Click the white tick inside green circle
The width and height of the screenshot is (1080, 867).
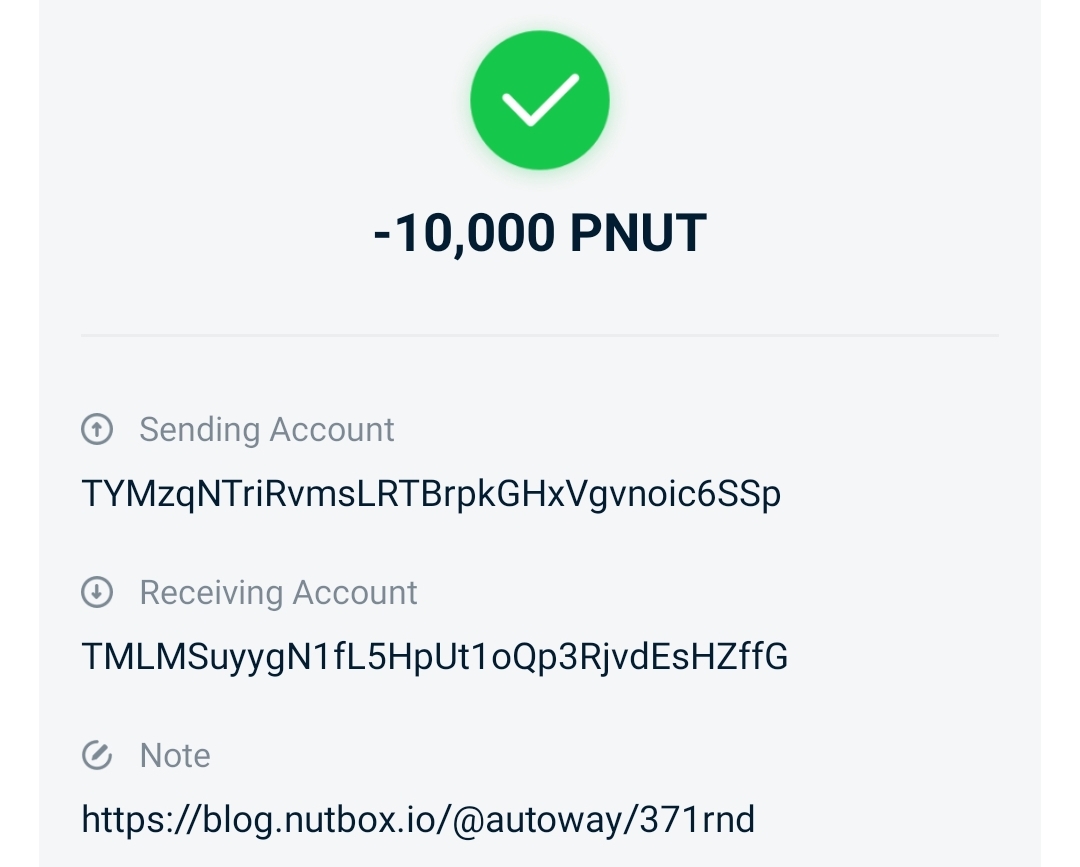pyautogui.click(x=540, y=100)
